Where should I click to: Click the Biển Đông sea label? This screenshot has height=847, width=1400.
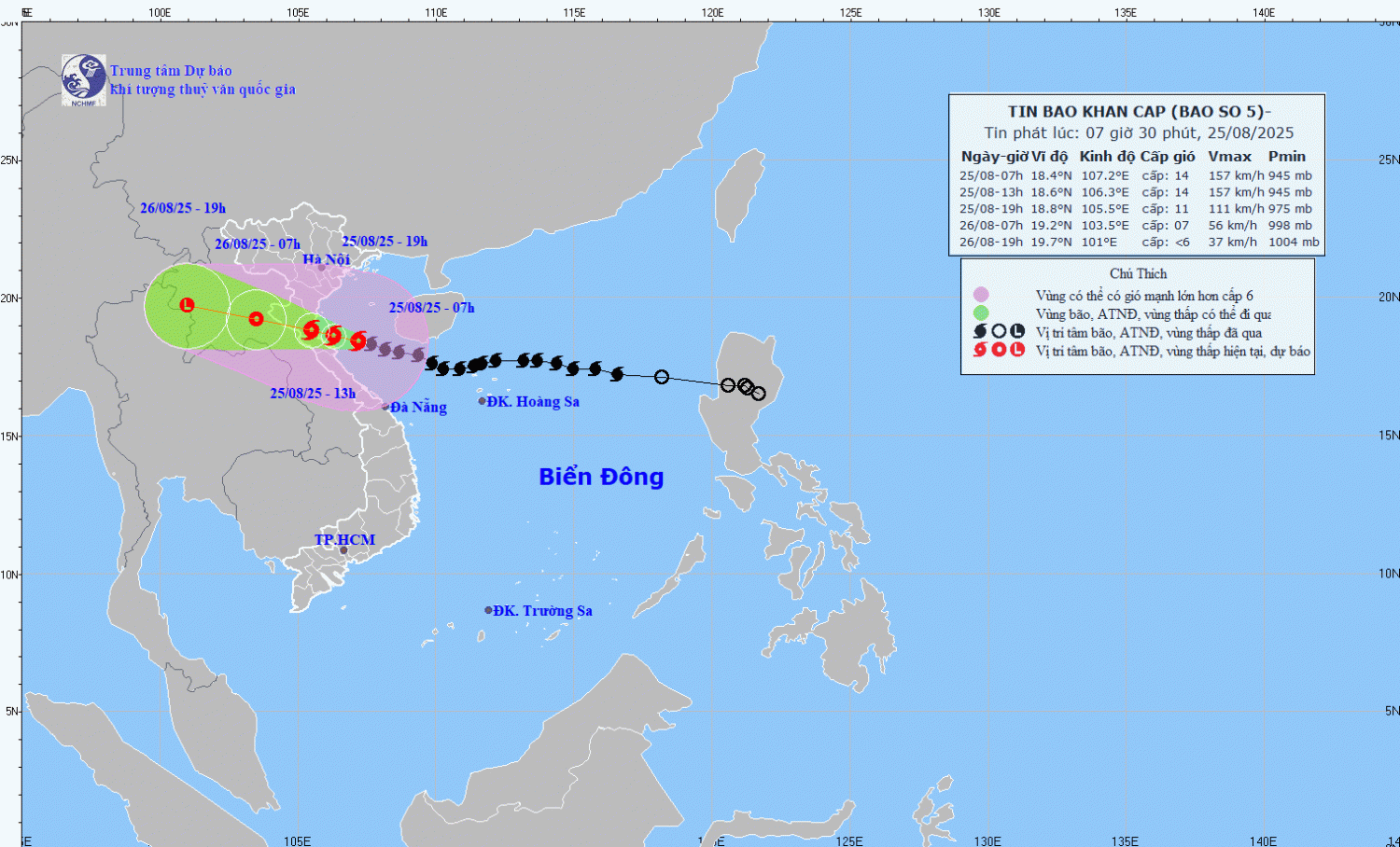pyautogui.click(x=601, y=477)
